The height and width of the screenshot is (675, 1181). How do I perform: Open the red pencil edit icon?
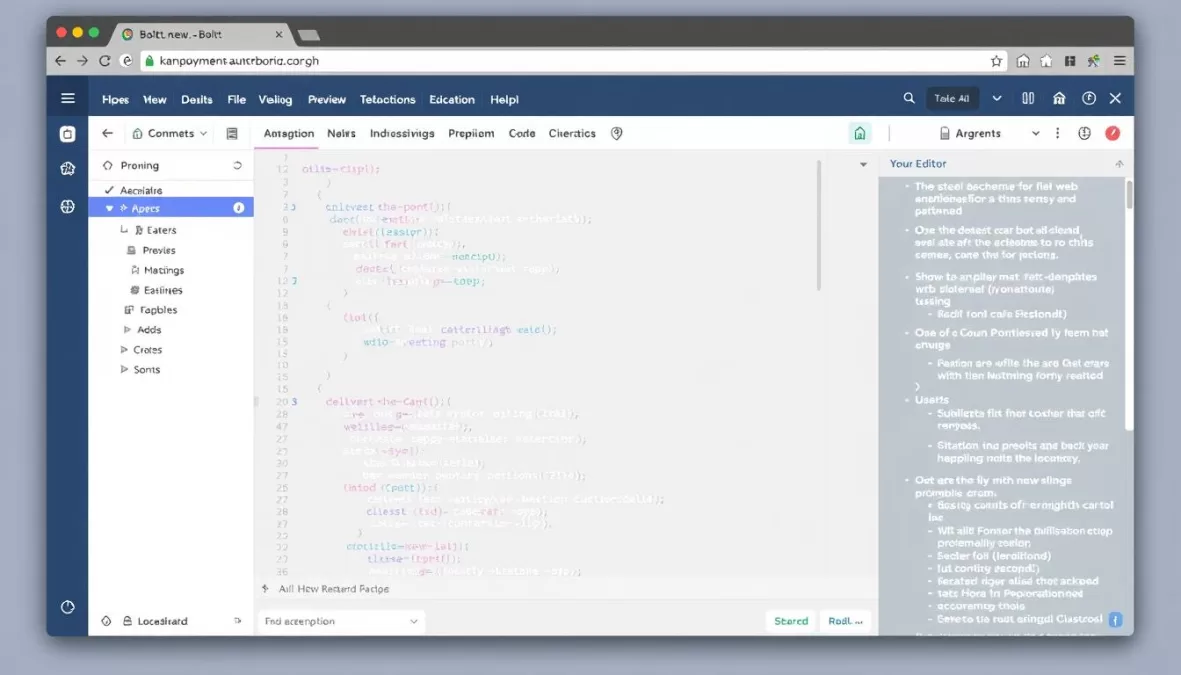(x=1114, y=132)
